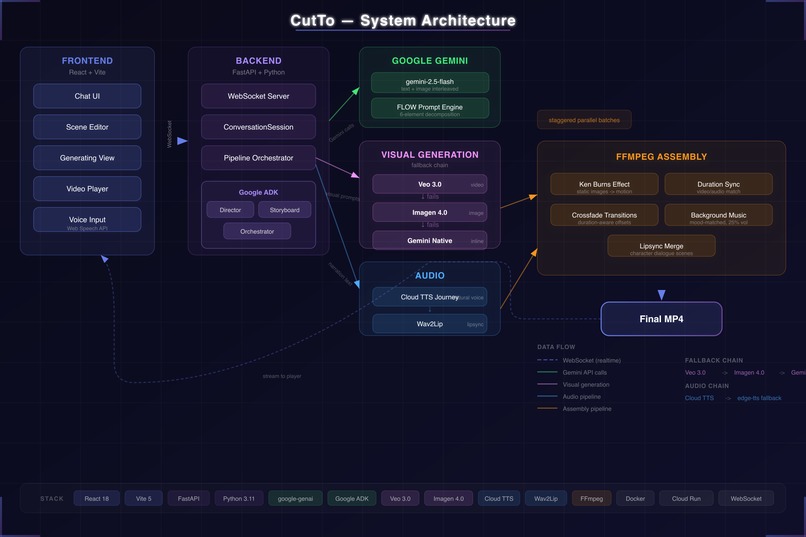Click the GOOGLE GEMINI panel heading
The height and width of the screenshot is (537, 806).
click(x=430, y=61)
